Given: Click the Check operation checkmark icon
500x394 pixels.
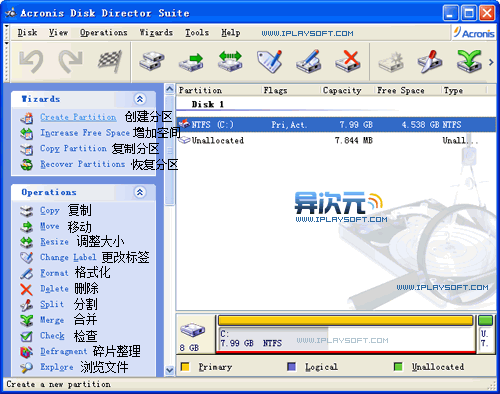Looking at the screenshot, I should coord(26,336).
